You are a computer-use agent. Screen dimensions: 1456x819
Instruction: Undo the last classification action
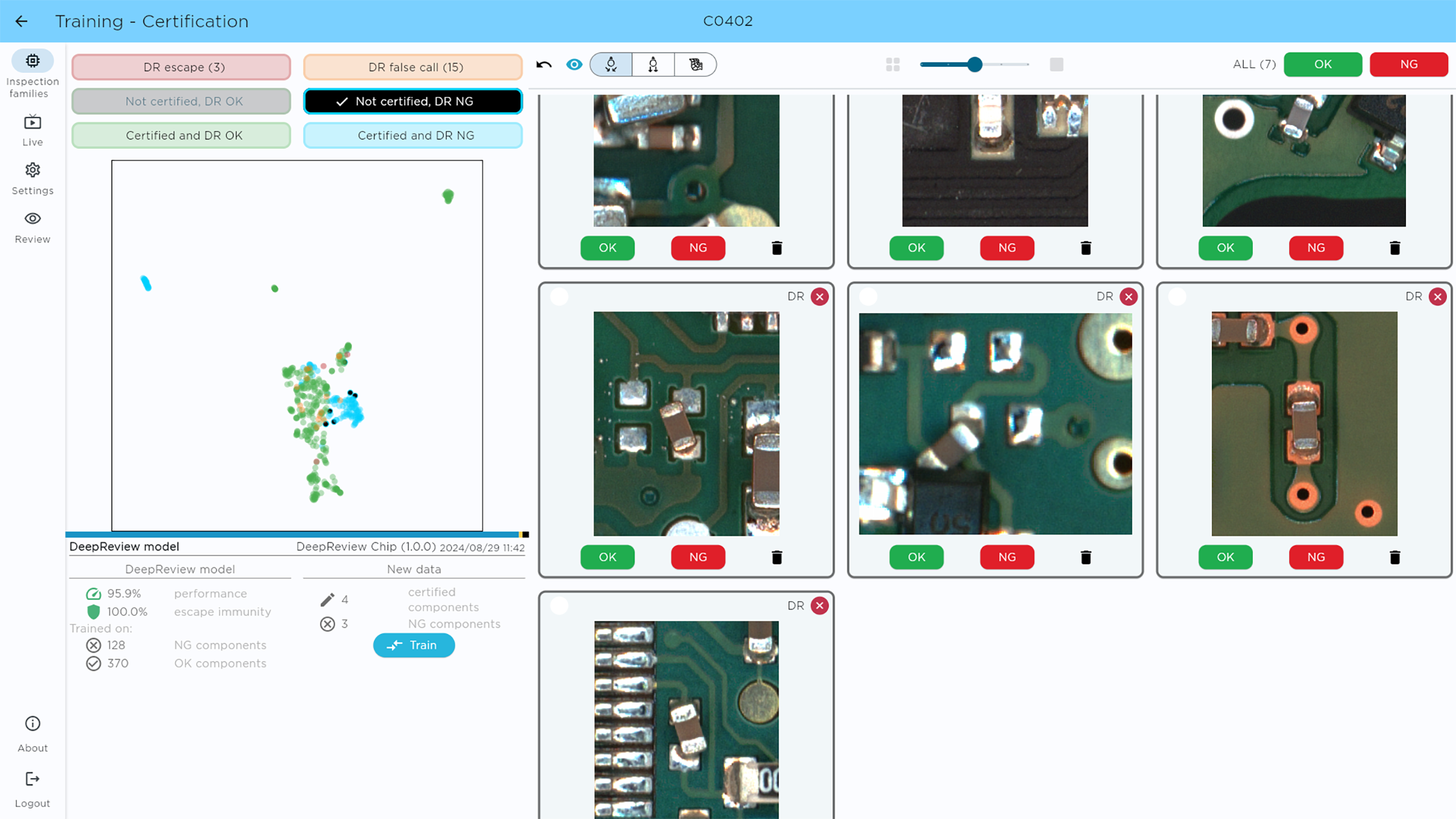pos(543,64)
